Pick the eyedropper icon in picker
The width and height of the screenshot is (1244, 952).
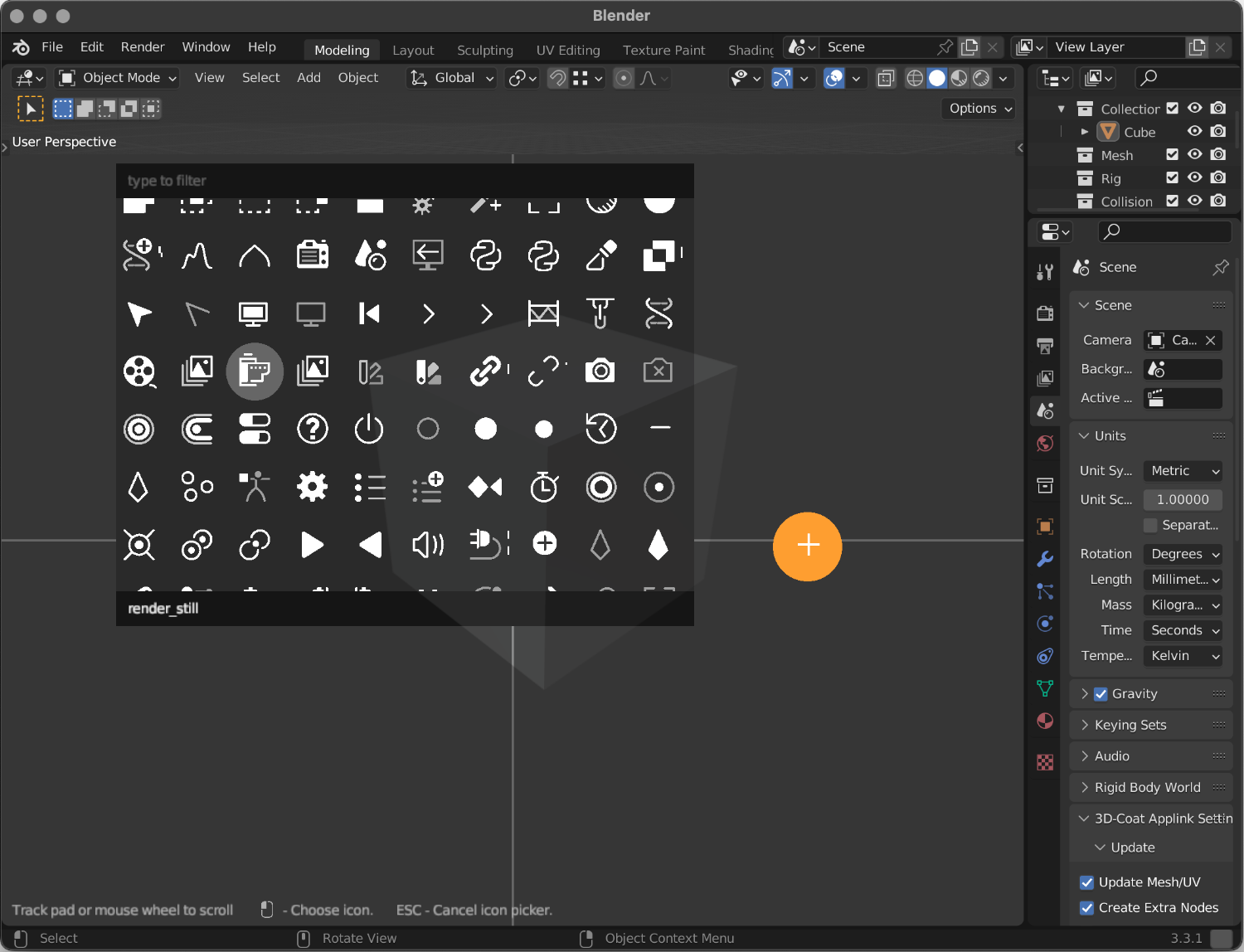pos(601,255)
